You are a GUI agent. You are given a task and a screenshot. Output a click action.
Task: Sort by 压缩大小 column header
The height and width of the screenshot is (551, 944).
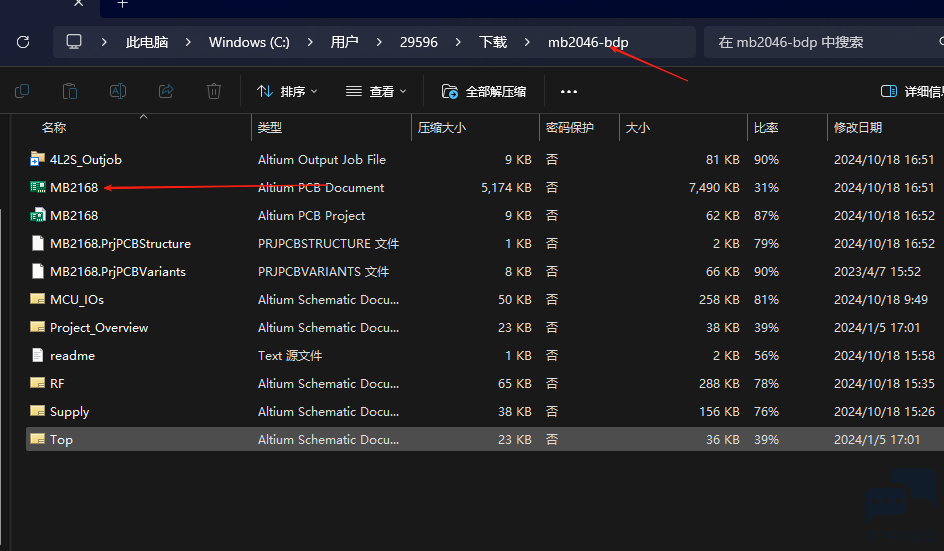coord(442,128)
